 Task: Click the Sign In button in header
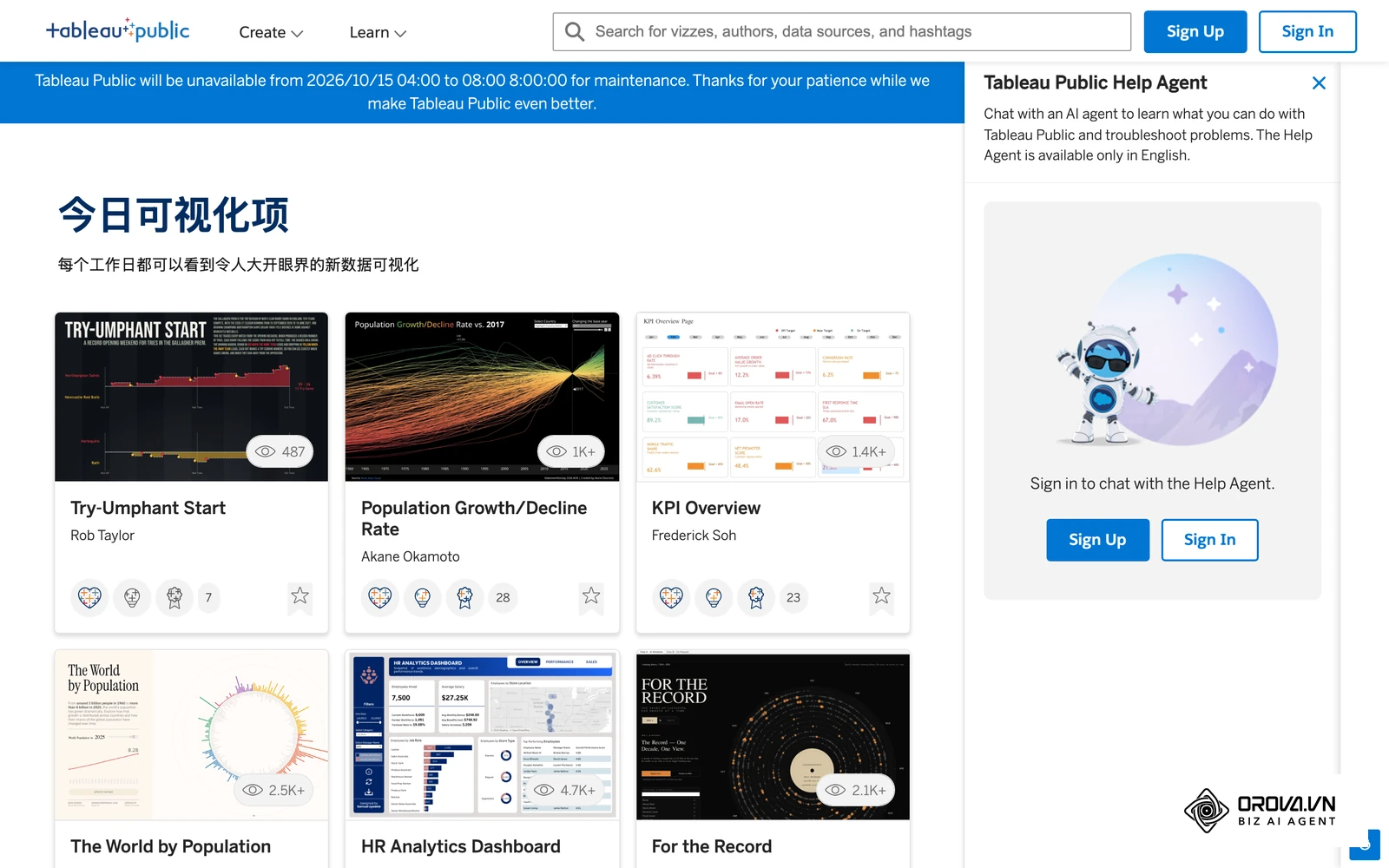(x=1307, y=31)
